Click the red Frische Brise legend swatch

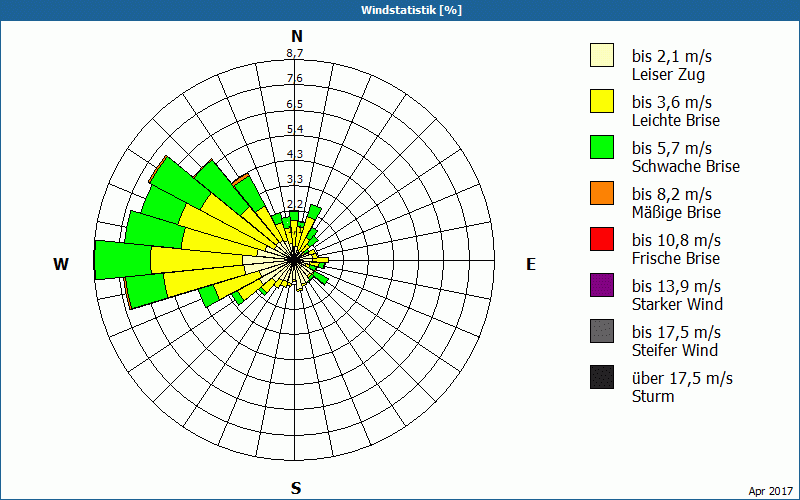click(x=602, y=239)
